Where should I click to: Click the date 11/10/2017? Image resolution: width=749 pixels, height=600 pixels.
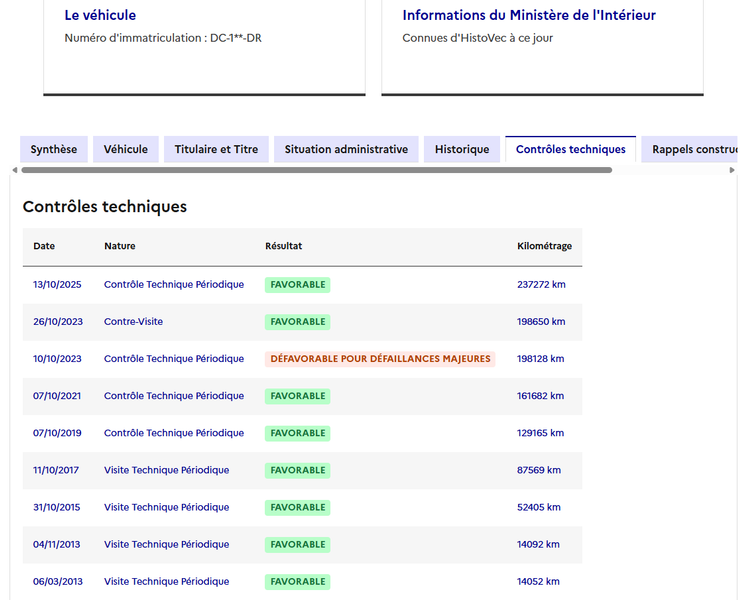(x=56, y=470)
